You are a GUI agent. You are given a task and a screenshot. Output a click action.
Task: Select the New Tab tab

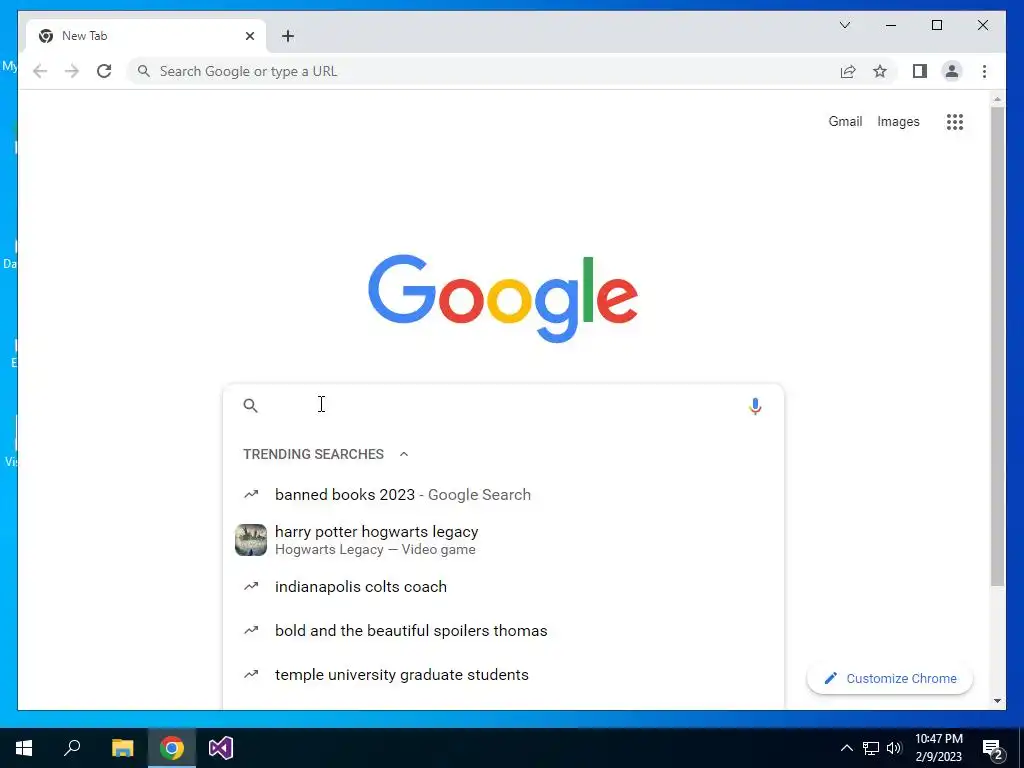pos(146,36)
